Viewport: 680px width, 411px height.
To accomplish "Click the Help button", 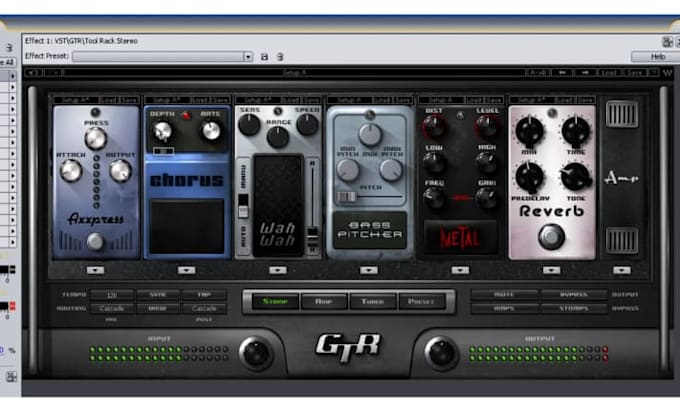I will 657,57.
